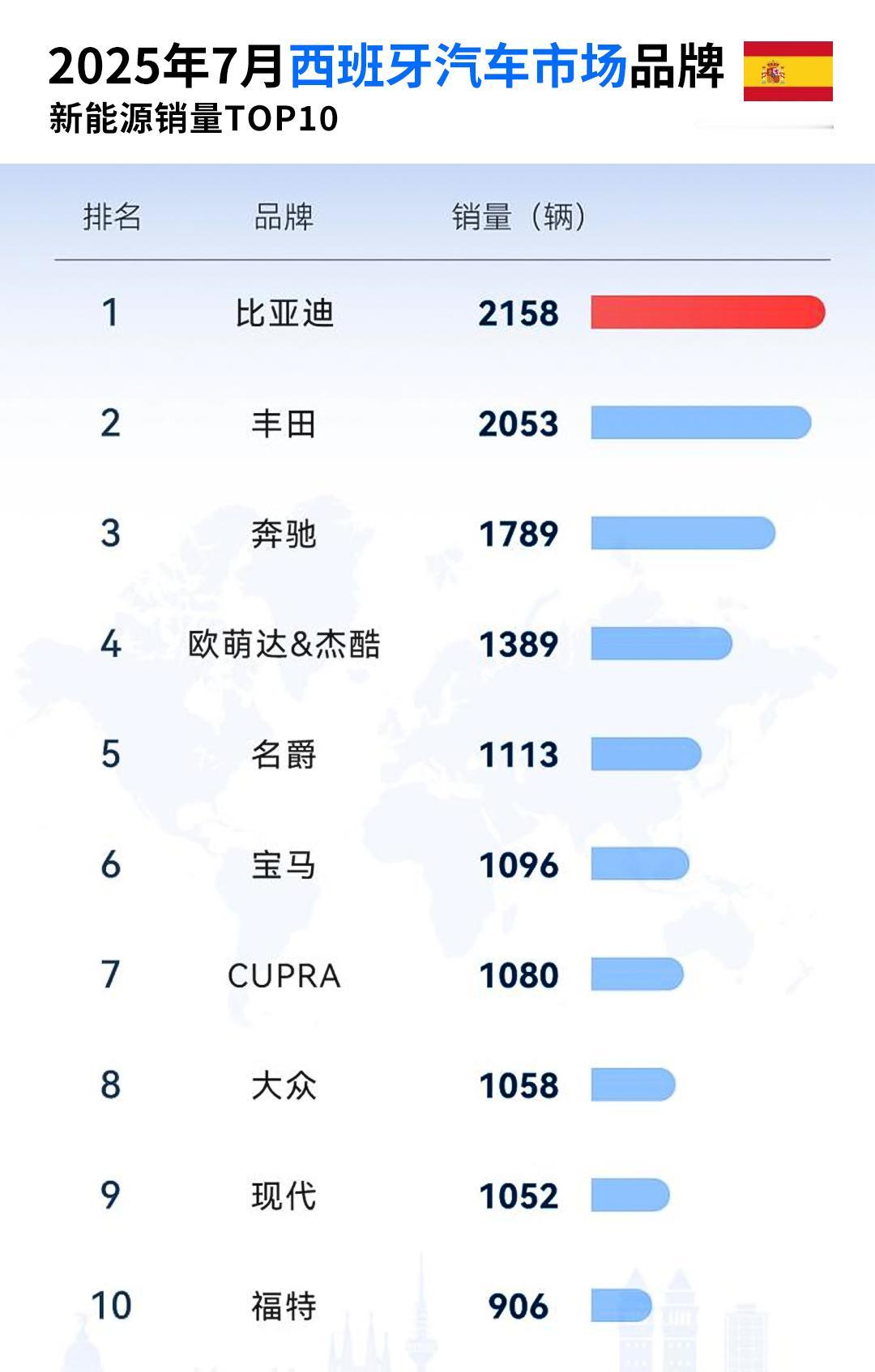Viewport: 875px width, 1372px height.
Task: Click the 大众 brand name
Action: (x=284, y=1086)
